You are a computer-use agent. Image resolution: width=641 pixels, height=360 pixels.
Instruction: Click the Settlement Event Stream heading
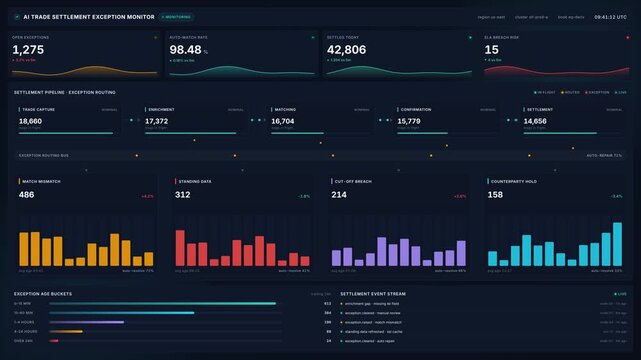[x=373, y=294]
